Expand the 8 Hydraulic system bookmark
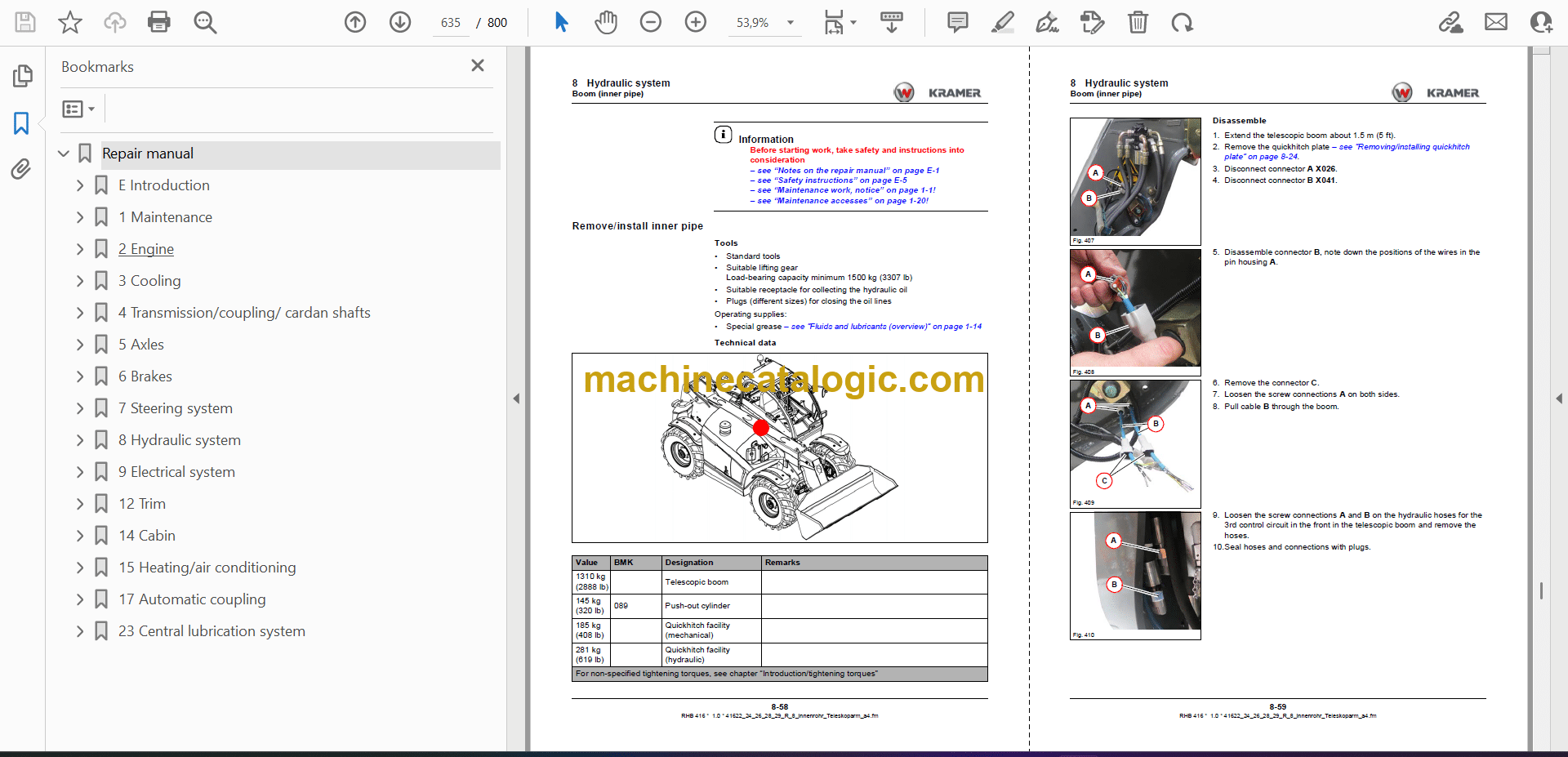Screen dimensions: 1568x757 tap(80, 440)
